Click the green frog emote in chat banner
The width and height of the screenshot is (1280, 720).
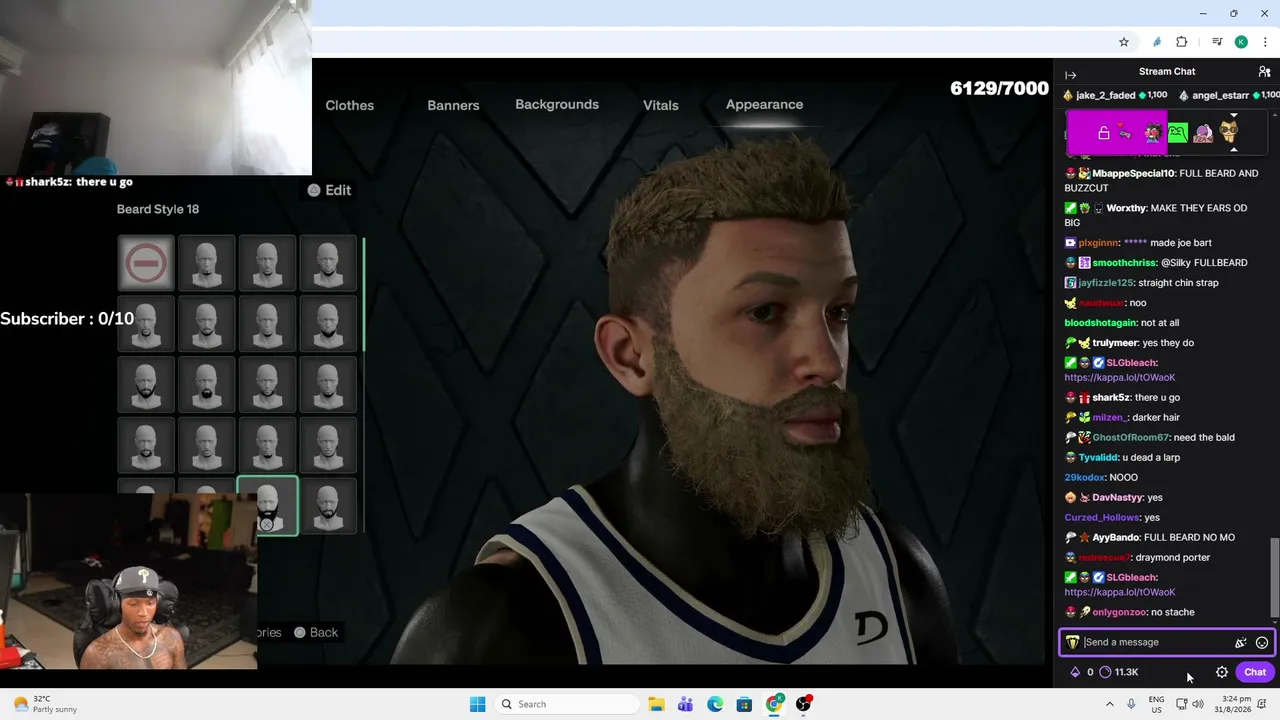tap(1178, 132)
